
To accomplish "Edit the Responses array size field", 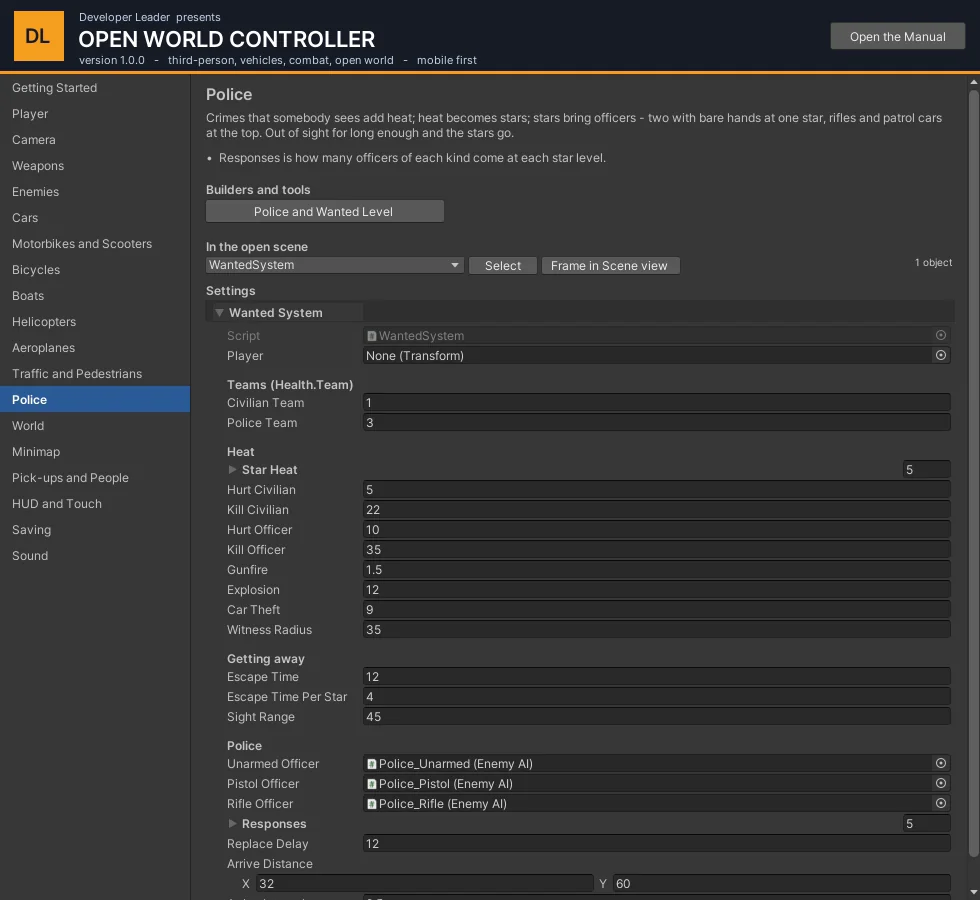I will 926,824.
